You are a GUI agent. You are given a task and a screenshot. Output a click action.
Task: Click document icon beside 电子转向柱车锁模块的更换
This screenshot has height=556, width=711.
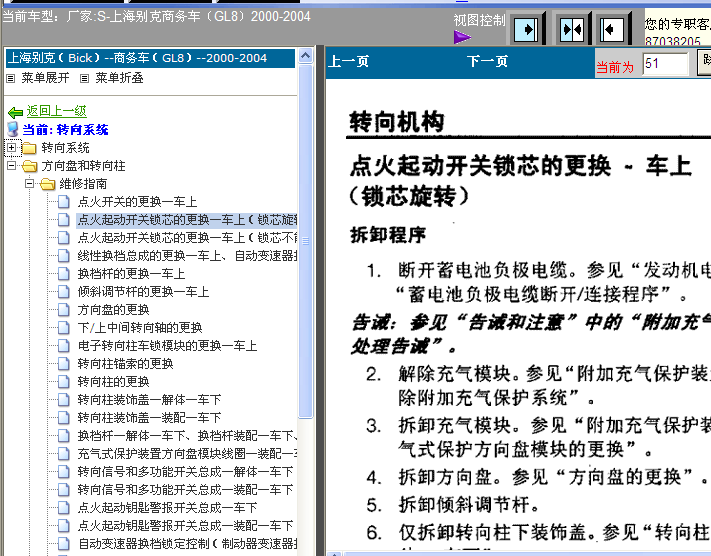[x=64, y=346]
